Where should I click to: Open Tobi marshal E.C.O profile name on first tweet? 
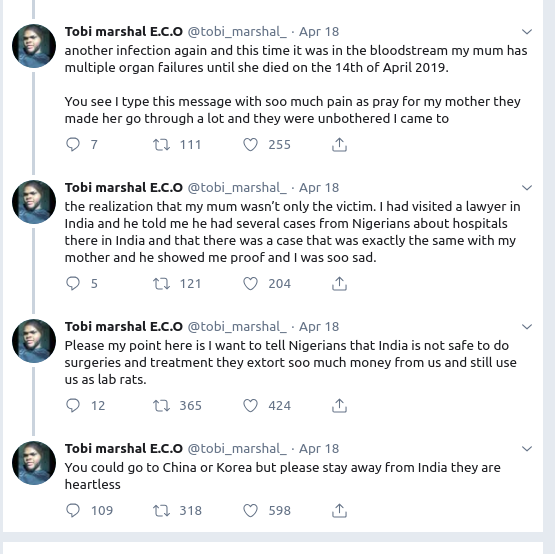(x=124, y=32)
